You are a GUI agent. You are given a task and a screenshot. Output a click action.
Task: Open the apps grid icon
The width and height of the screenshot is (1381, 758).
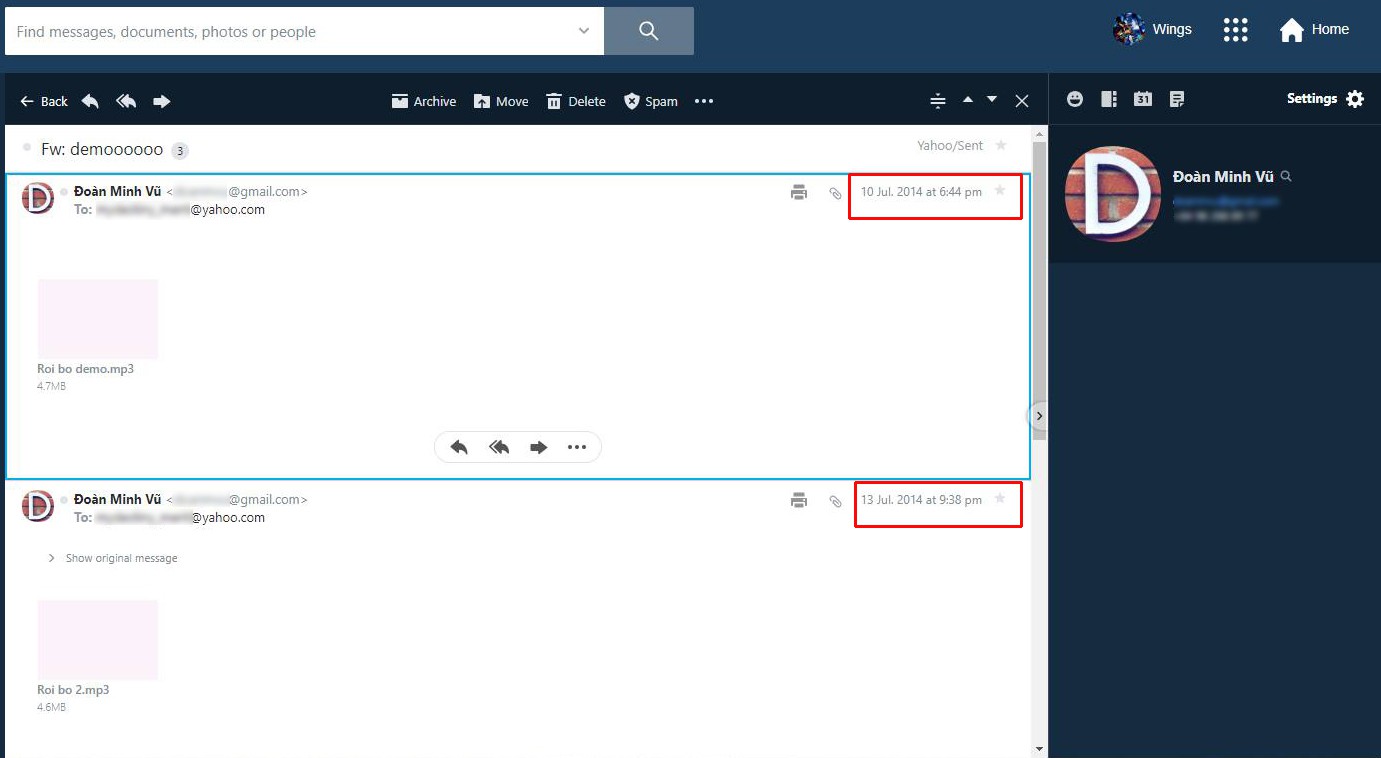[x=1236, y=30]
